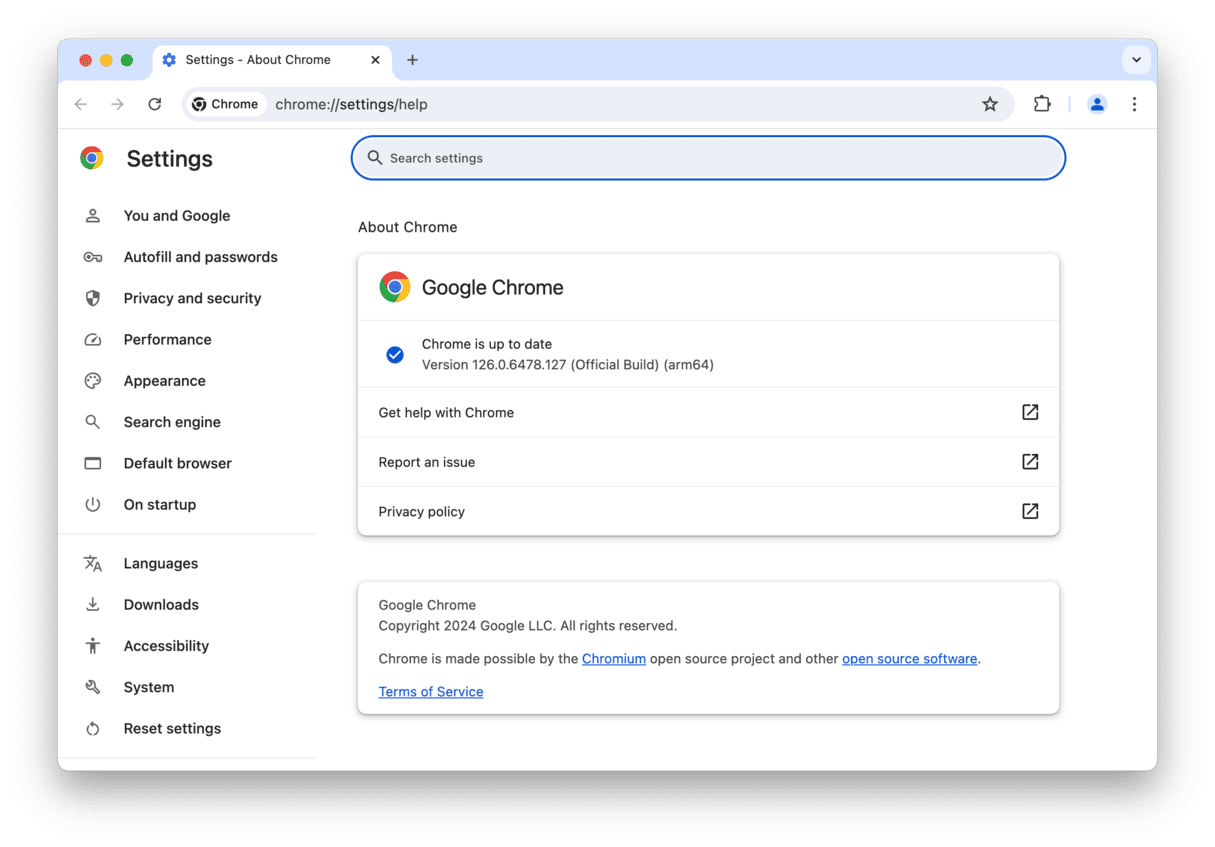Open the profile avatar icon
This screenshot has width=1215, height=847.
(1097, 104)
